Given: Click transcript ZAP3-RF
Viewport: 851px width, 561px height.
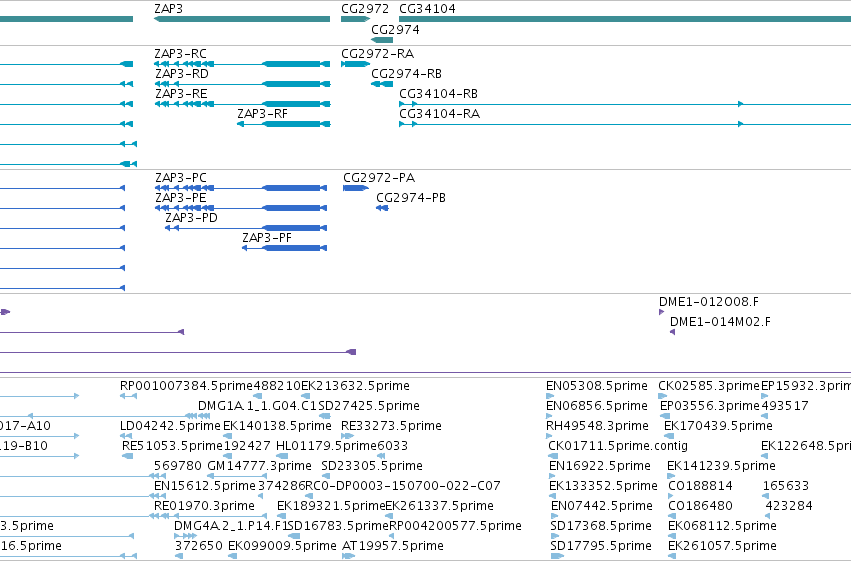Looking at the screenshot, I should pyautogui.click(x=262, y=114).
